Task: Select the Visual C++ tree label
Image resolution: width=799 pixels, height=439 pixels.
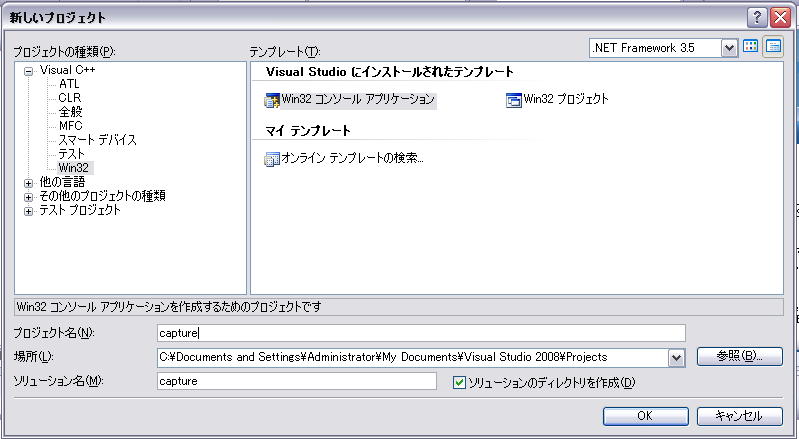Action: click(67, 70)
